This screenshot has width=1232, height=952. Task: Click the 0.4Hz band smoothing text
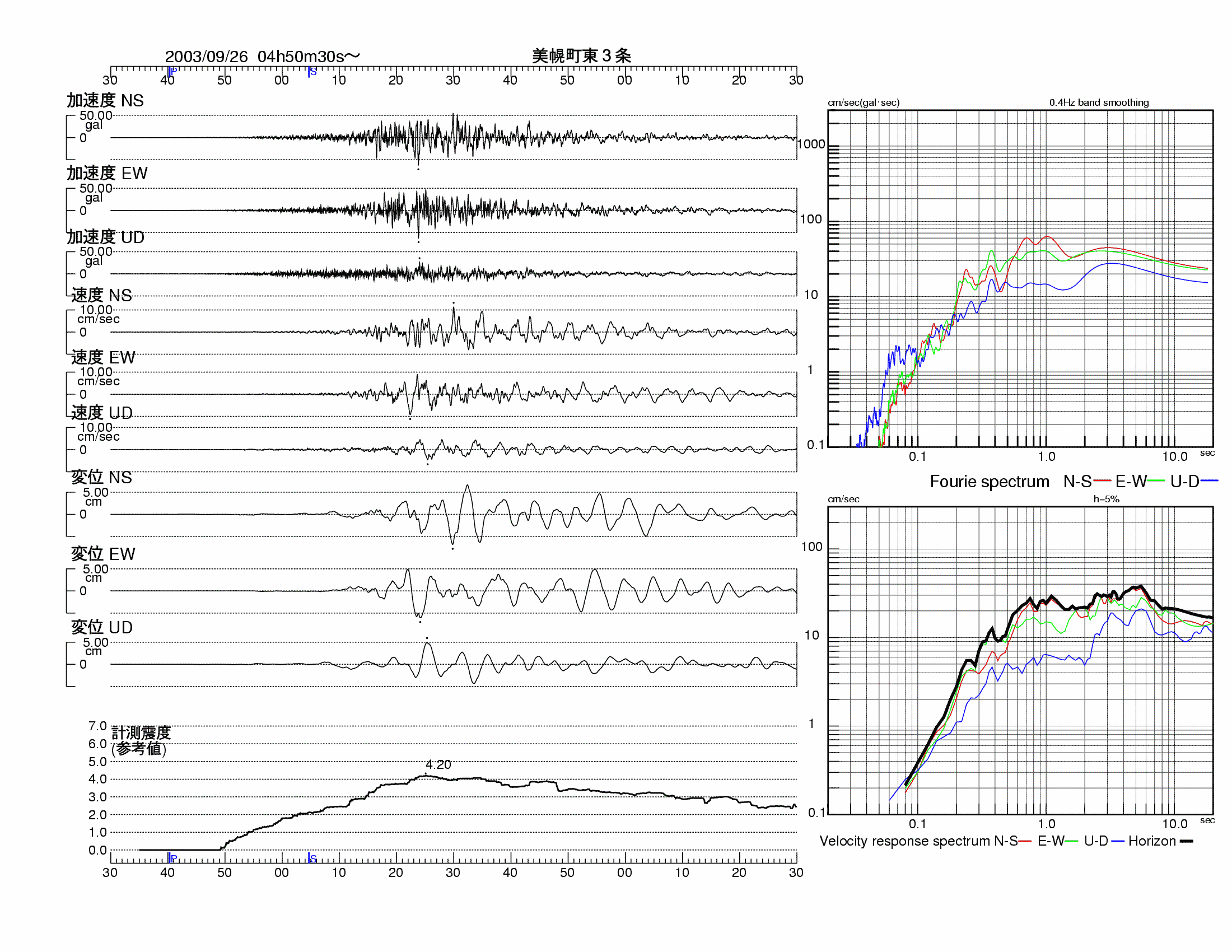1099,102
